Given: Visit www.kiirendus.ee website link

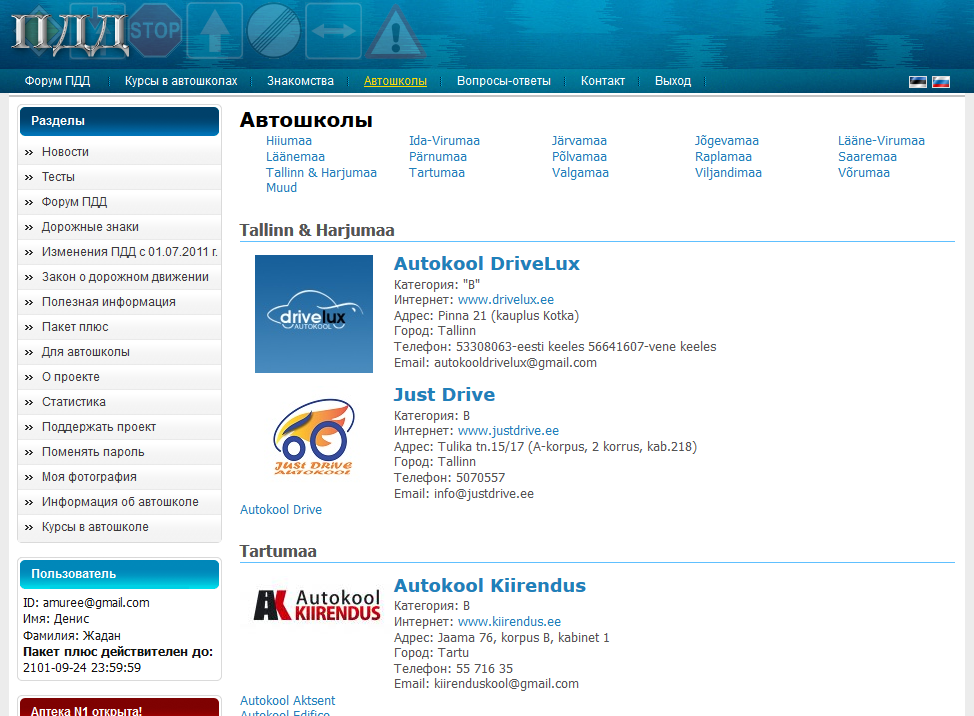Looking at the screenshot, I should click(x=509, y=622).
